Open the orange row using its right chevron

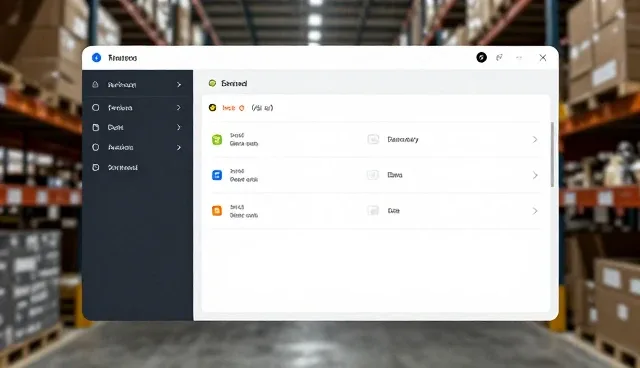click(535, 211)
